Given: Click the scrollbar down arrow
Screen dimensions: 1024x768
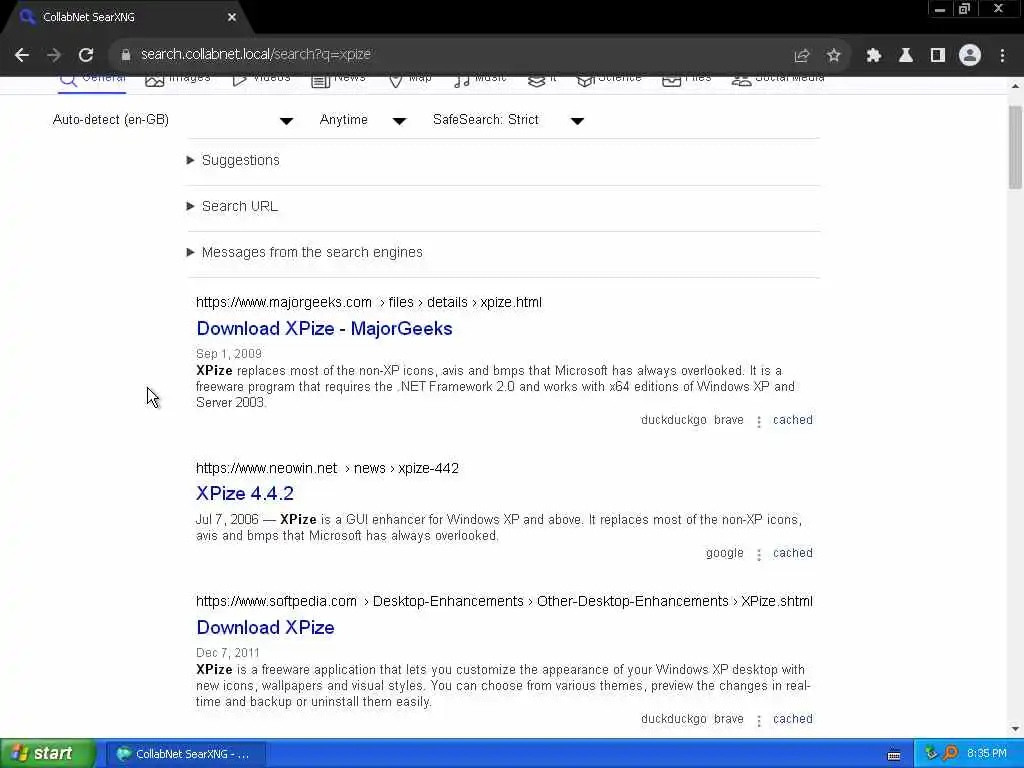Looking at the screenshot, I should (x=1015, y=729).
